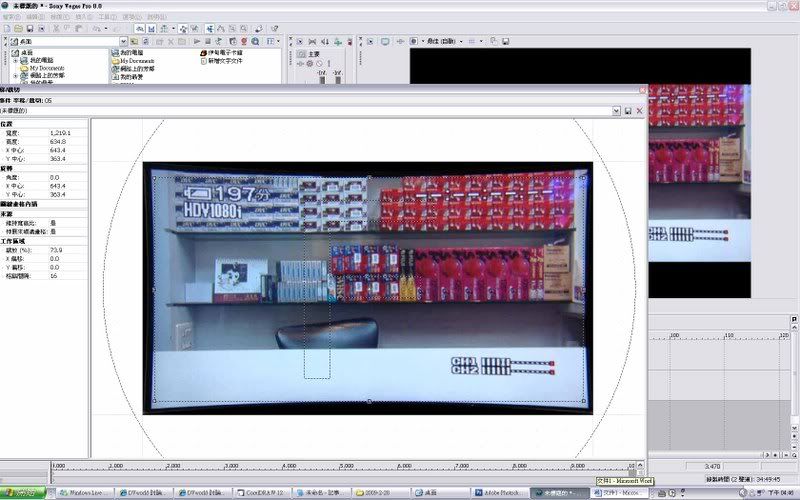Refresh the Explorer file list

click(145, 41)
